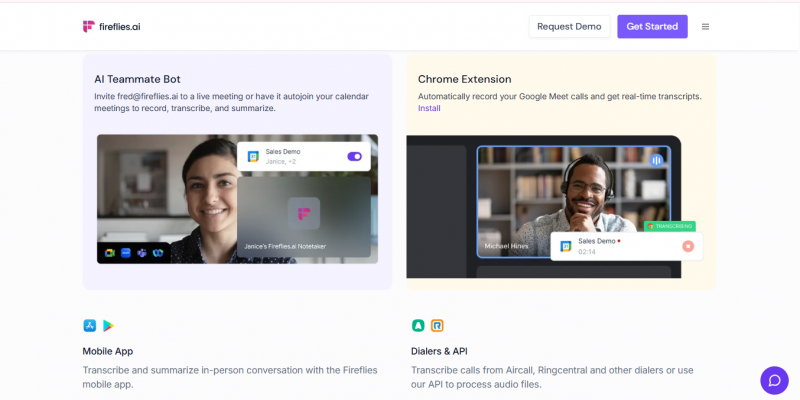Toggle the Sales Demo meeting switch

coord(354,156)
